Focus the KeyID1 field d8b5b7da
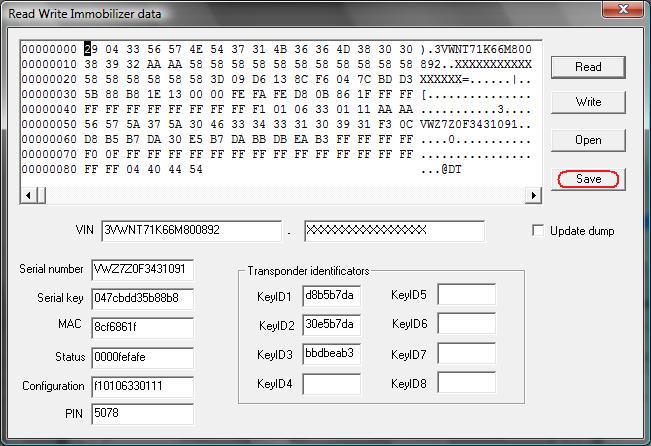Image resolution: width=651 pixels, height=446 pixels. tap(331, 295)
